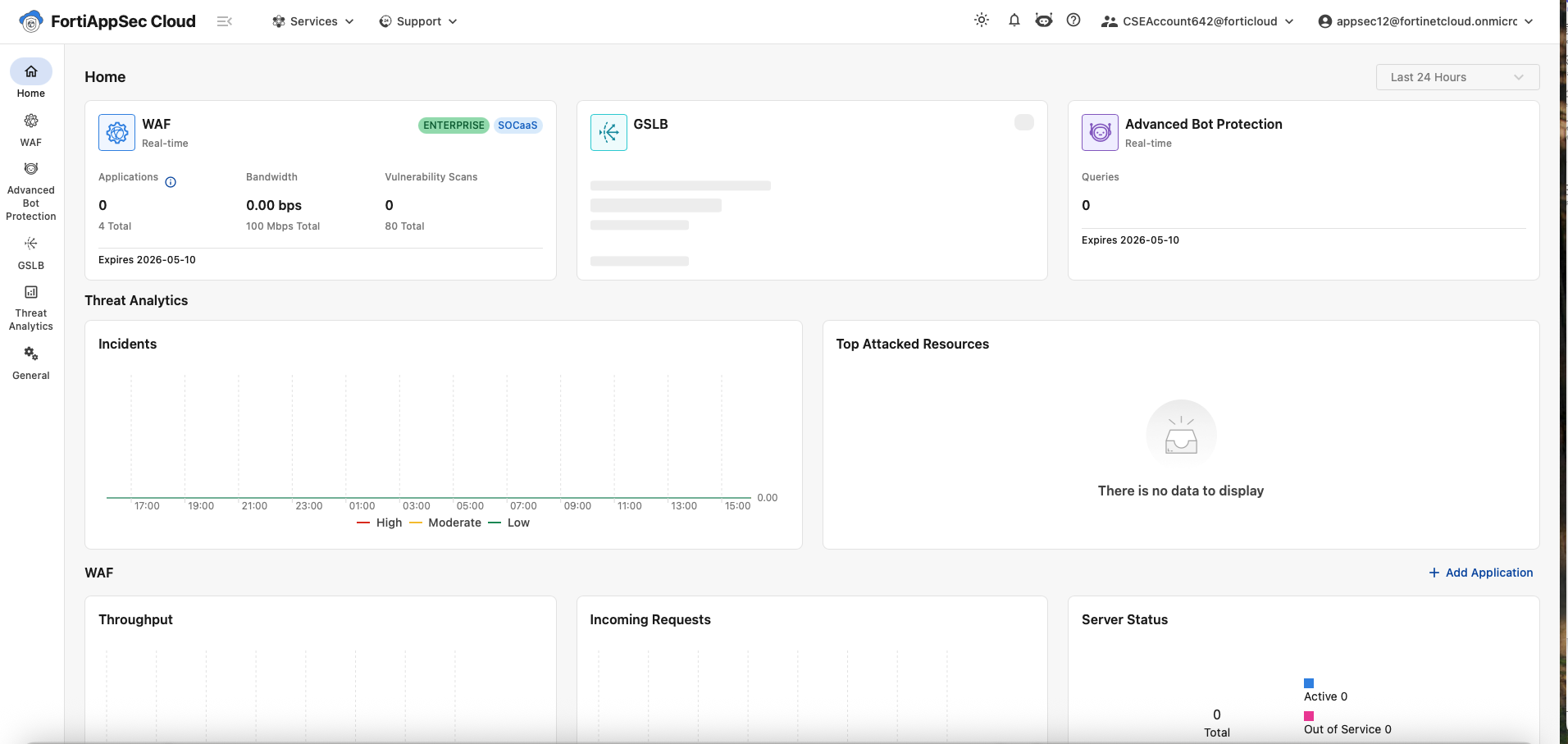
Task: Click the pink Out of Service color swatch
Action: point(1309,716)
